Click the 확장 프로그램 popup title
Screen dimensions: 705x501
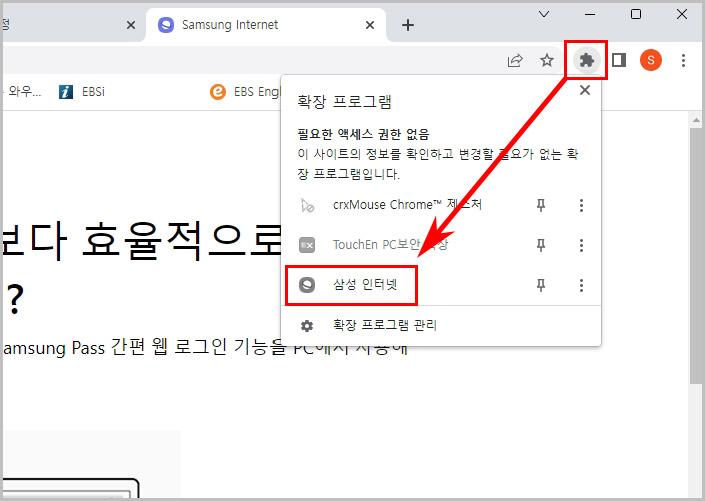point(344,102)
